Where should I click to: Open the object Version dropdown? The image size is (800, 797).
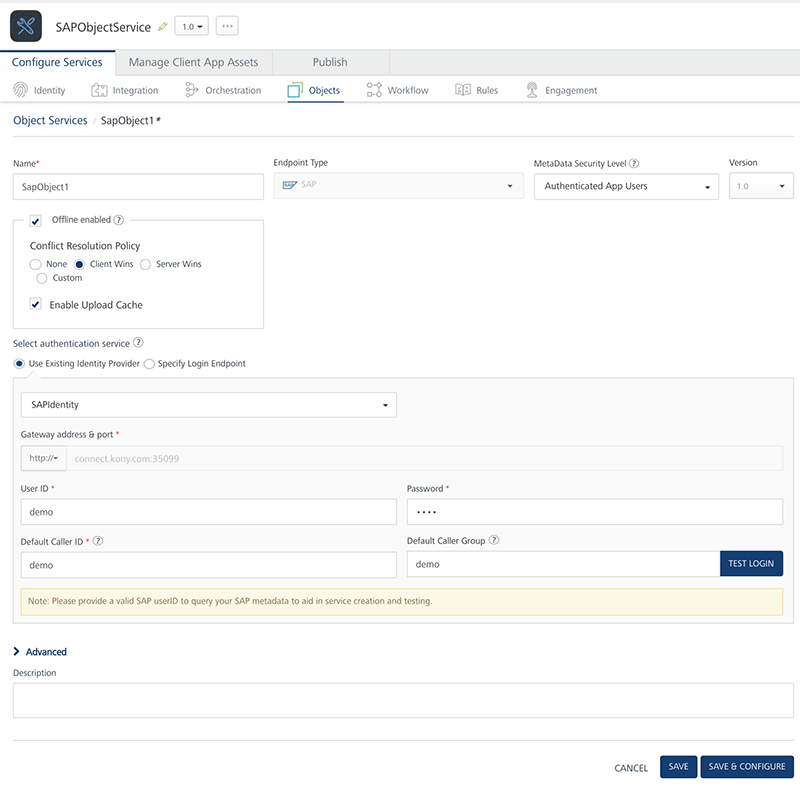click(761, 186)
